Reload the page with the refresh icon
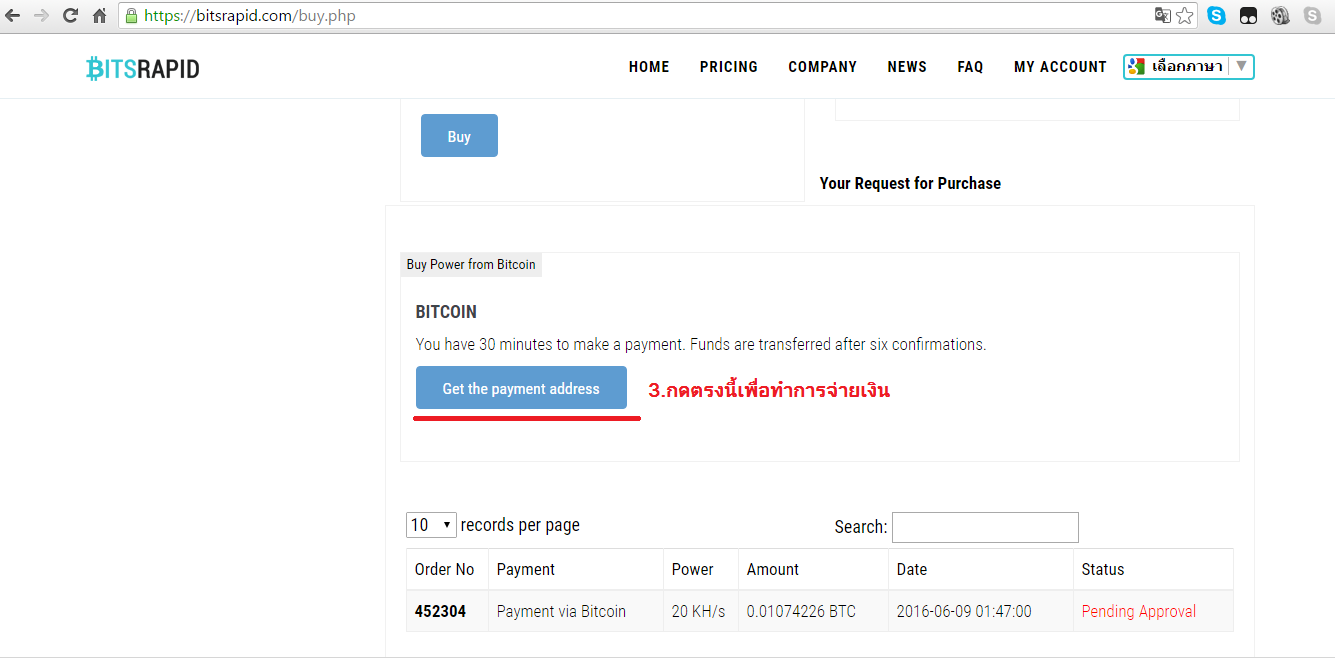 pos(70,16)
